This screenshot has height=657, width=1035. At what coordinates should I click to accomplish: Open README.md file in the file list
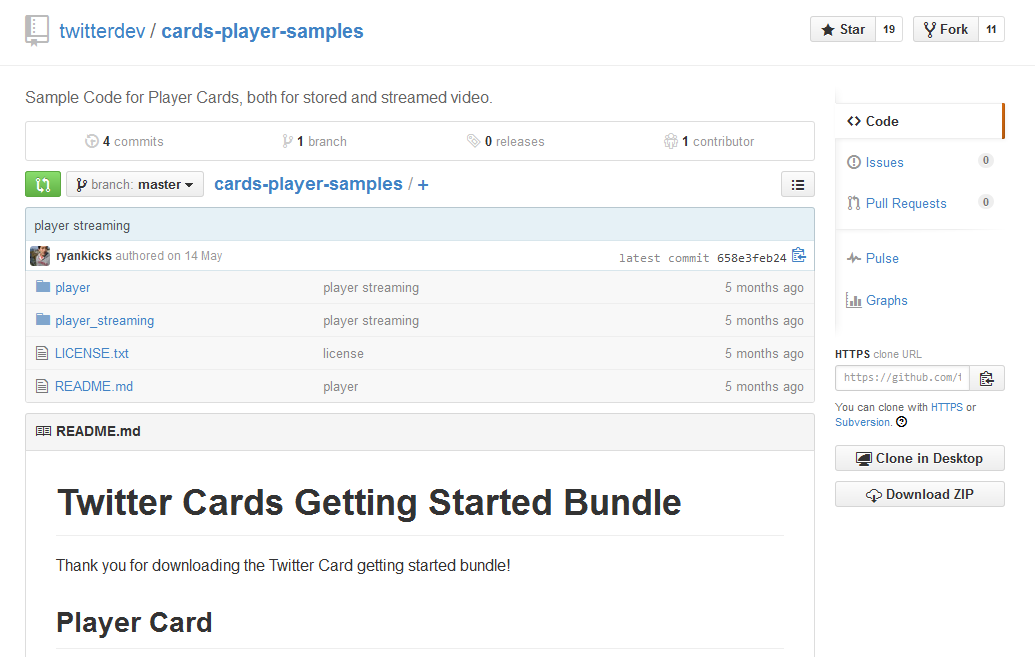[94, 386]
